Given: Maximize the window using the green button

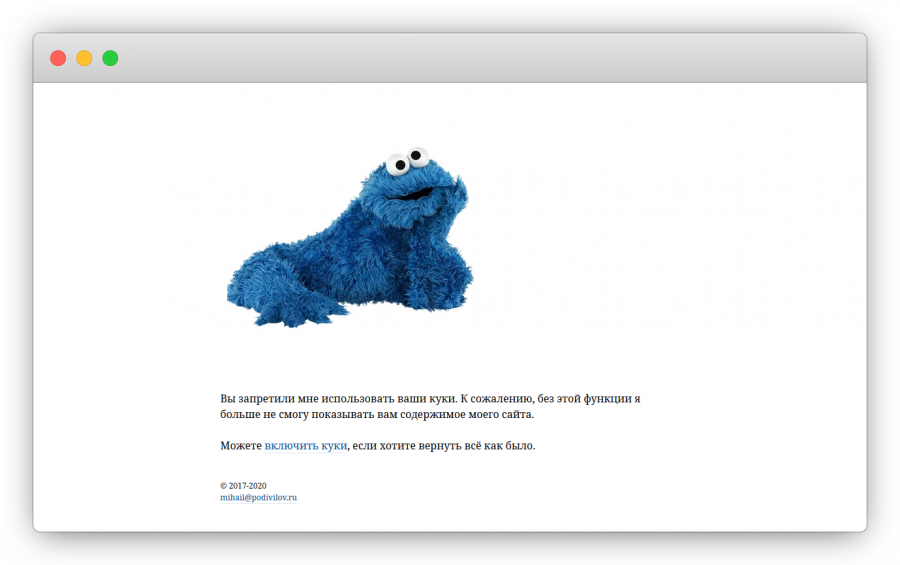Looking at the screenshot, I should (x=110, y=58).
